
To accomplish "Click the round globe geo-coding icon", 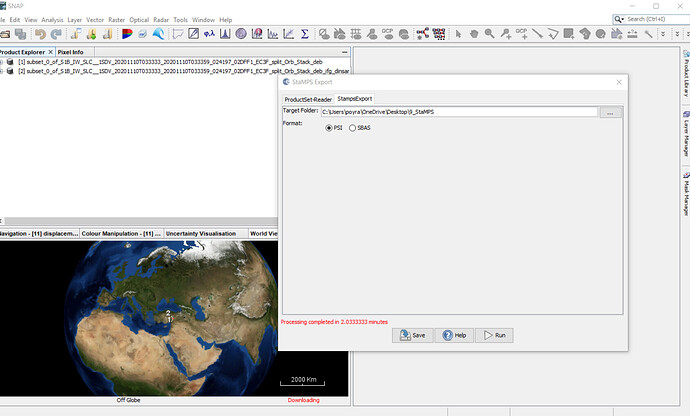I will tap(241, 34).
